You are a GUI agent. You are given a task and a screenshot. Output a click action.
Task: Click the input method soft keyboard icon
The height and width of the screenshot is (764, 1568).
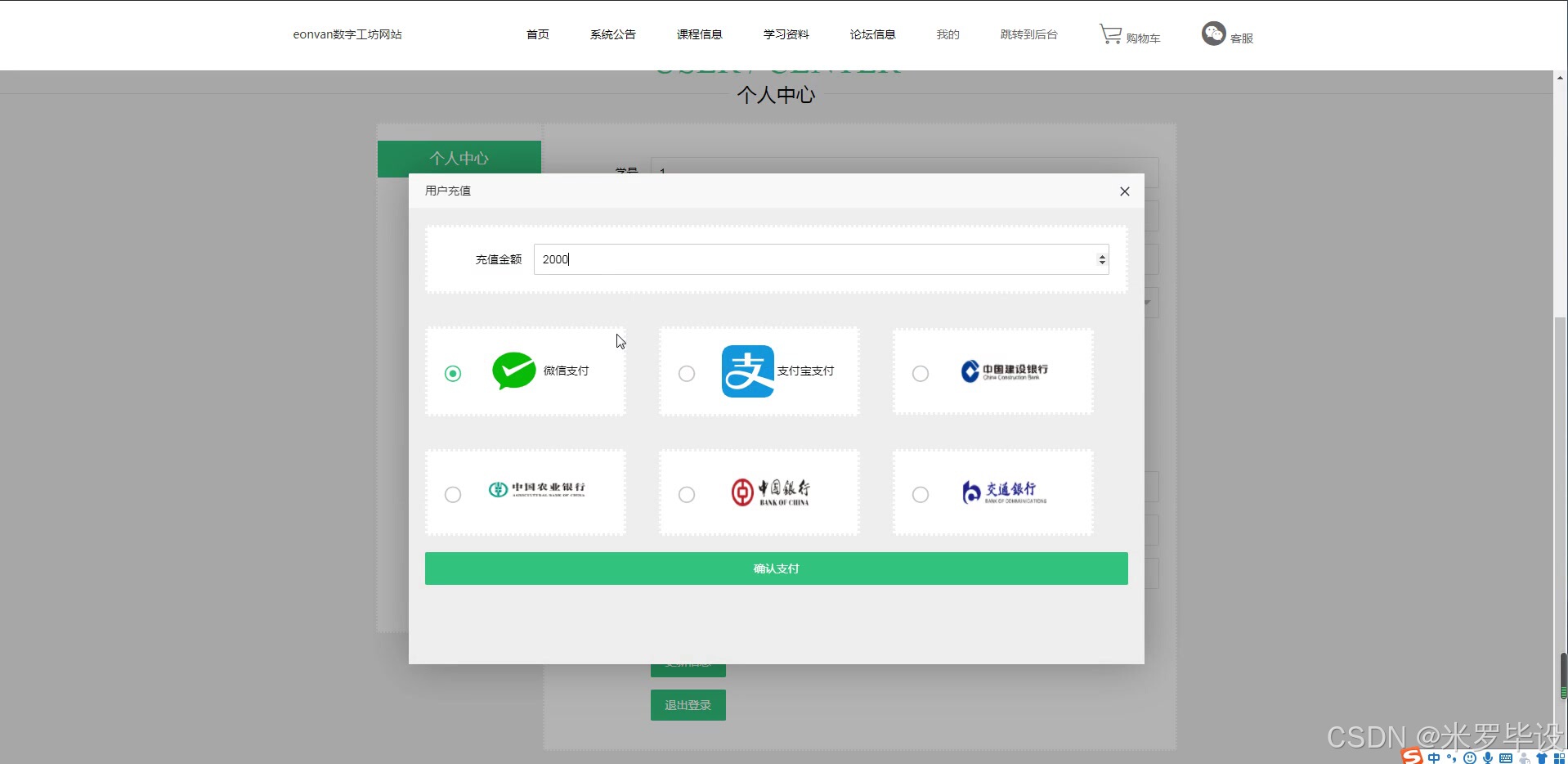click(x=1506, y=758)
